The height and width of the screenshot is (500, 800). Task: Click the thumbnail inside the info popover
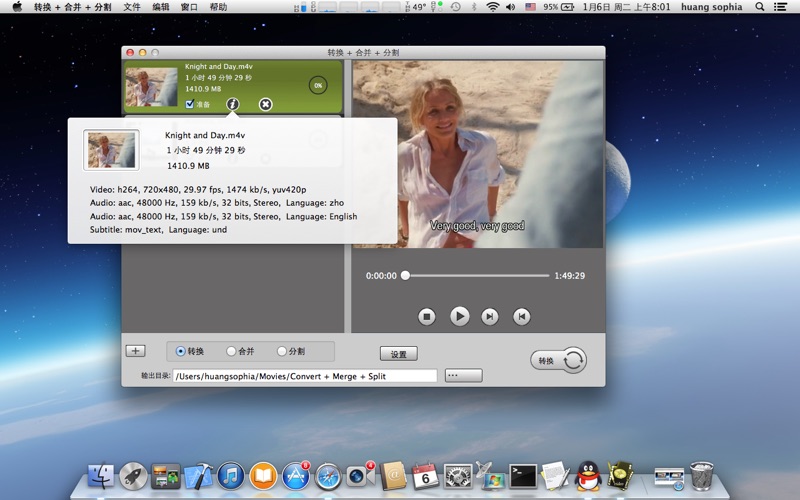111,150
